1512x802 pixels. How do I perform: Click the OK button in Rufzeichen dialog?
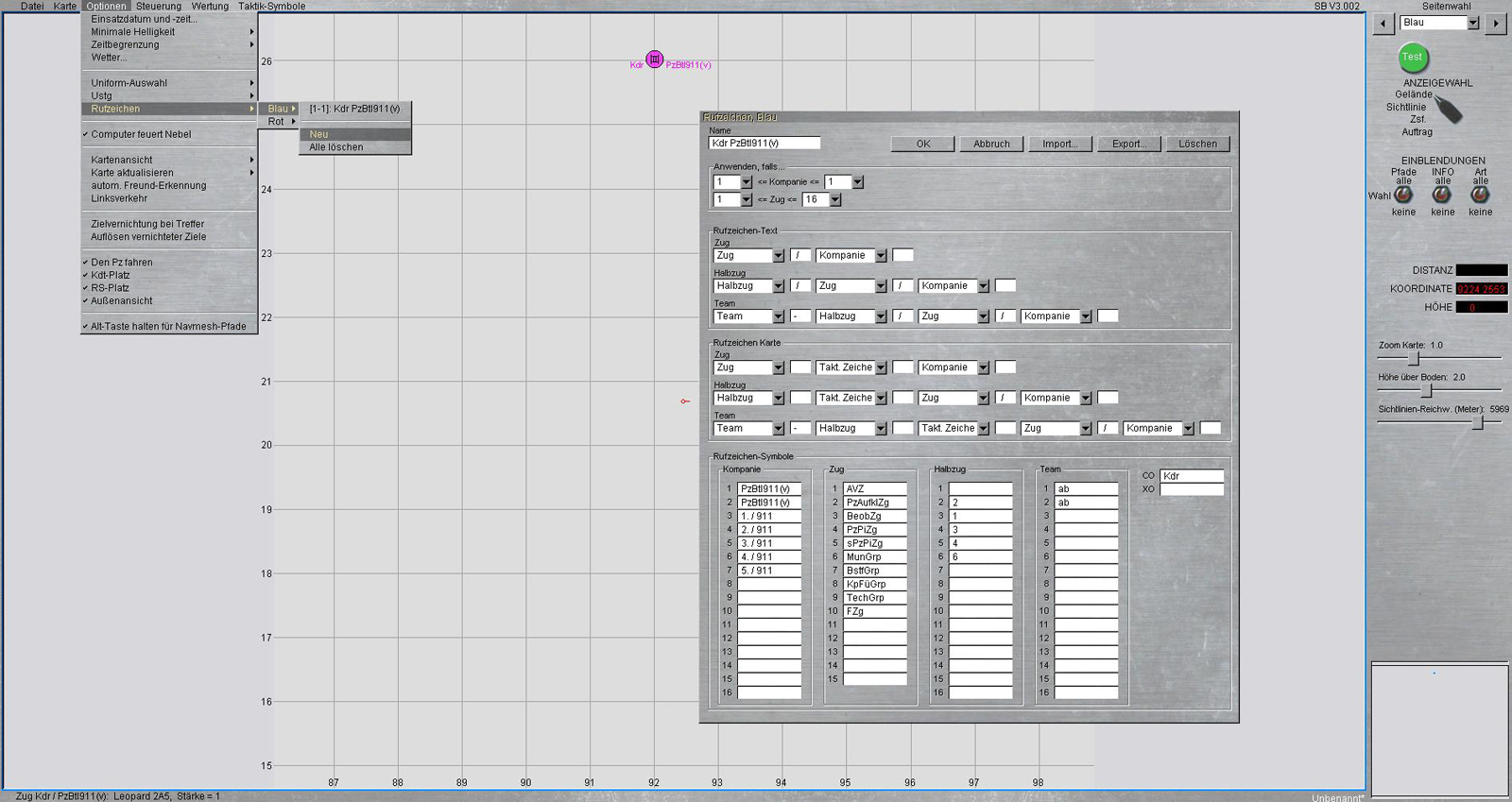coord(922,145)
